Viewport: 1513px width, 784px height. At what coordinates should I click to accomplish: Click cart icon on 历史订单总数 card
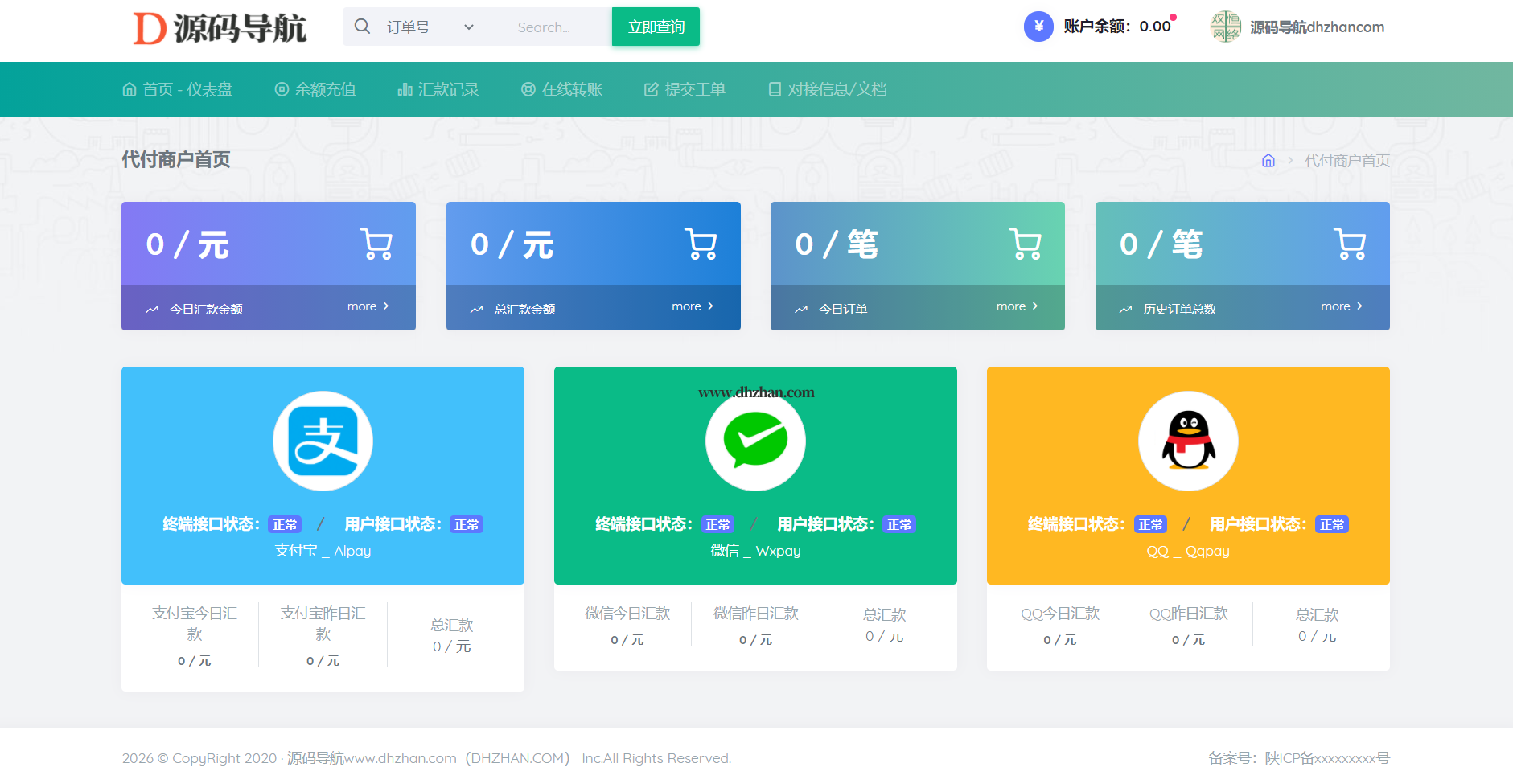coord(1350,244)
